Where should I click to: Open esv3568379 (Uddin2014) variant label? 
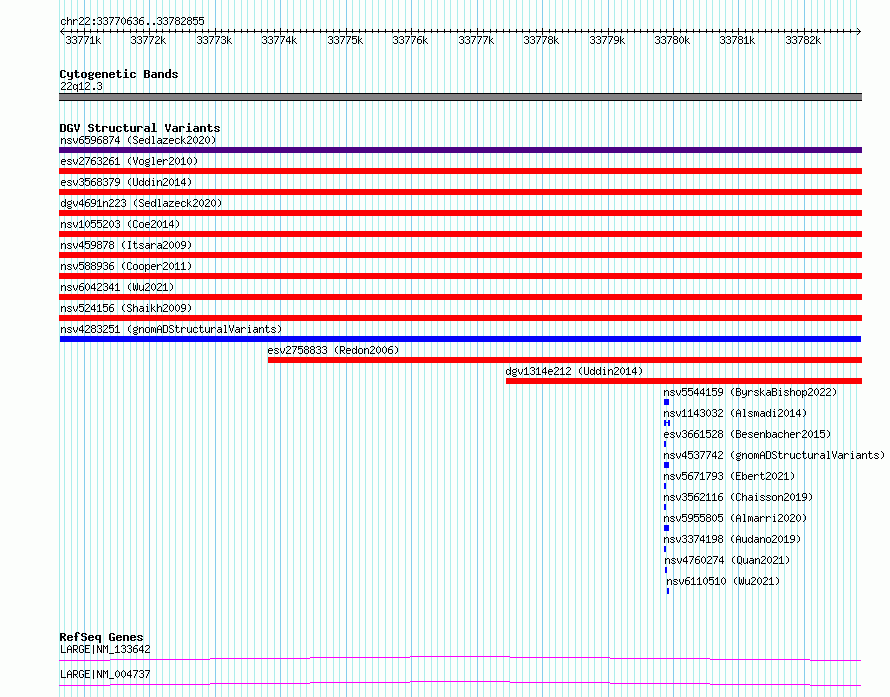[x=126, y=182]
